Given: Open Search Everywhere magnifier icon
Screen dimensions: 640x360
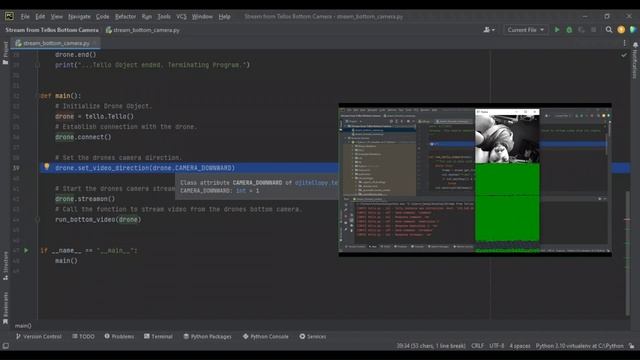Looking at the screenshot, I should point(609,30).
